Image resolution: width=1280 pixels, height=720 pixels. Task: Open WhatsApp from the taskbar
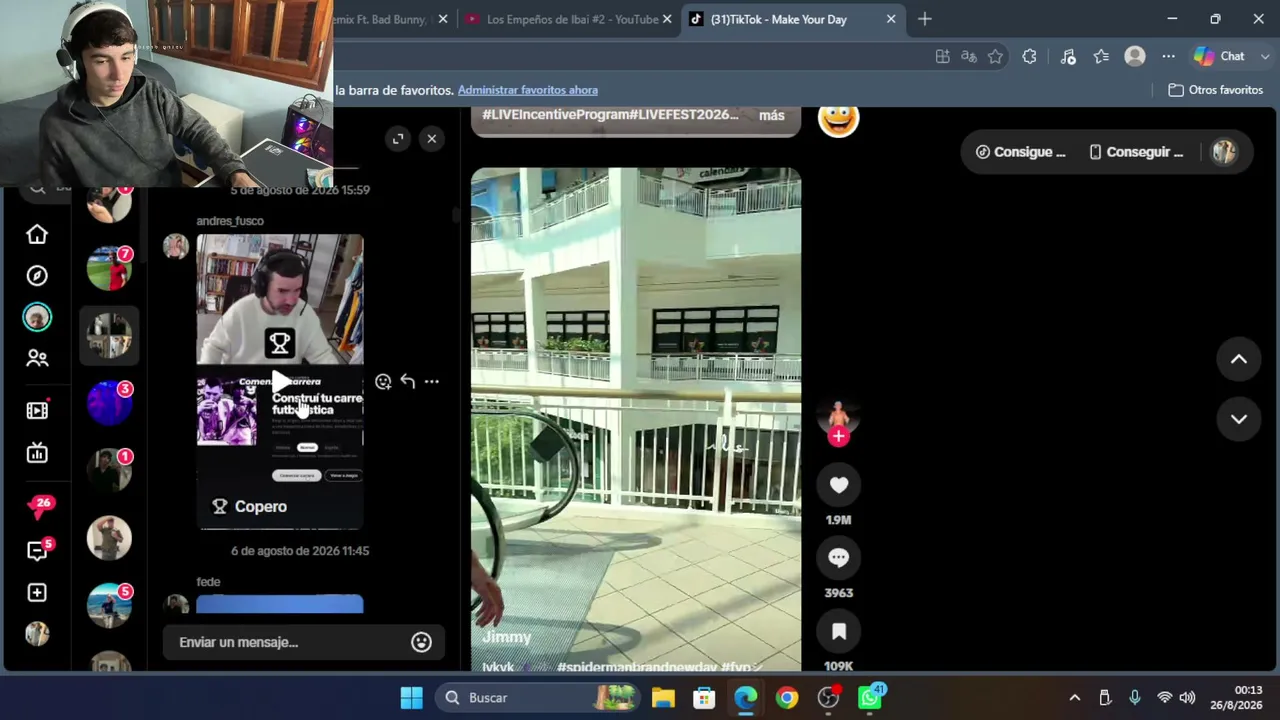pyautogui.click(x=870, y=698)
